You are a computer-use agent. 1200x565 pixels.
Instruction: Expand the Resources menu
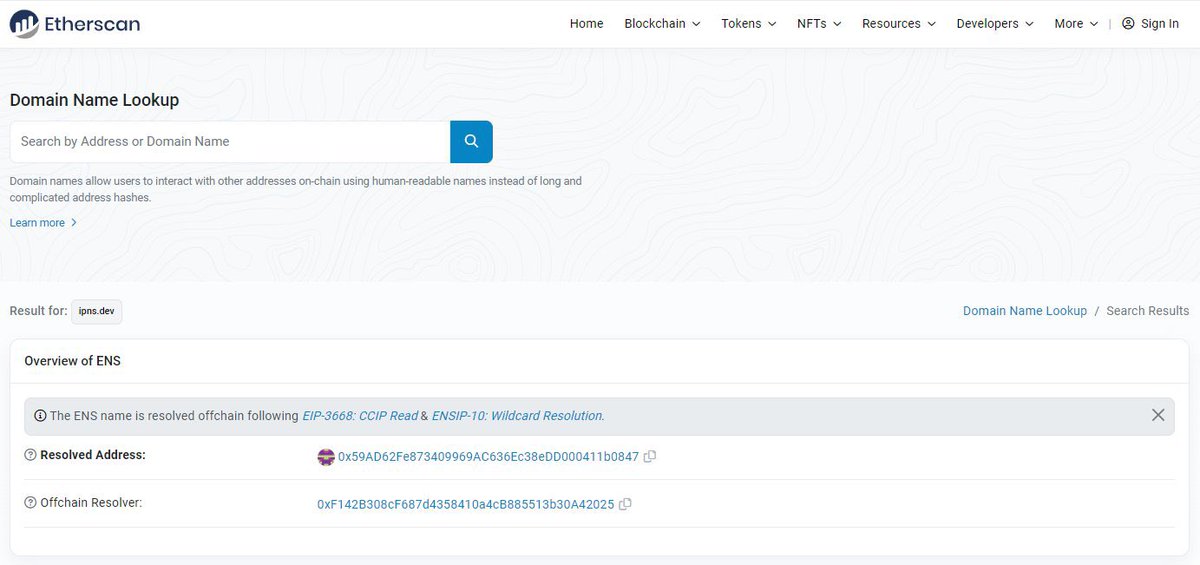(x=899, y=23)
